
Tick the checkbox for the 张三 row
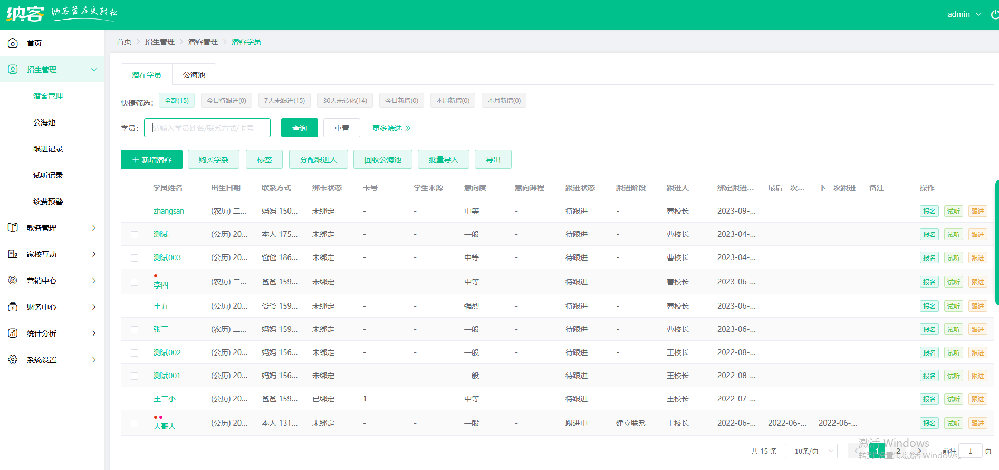tap(134, 329)
